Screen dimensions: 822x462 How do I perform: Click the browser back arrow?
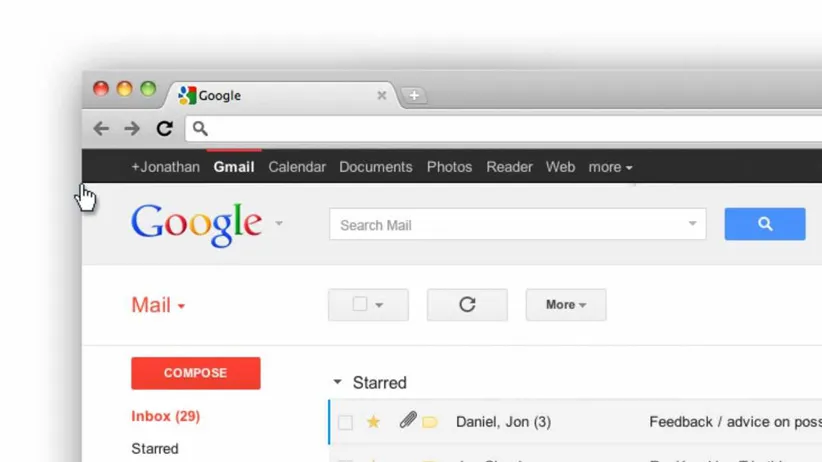click(x=101, y=128)
